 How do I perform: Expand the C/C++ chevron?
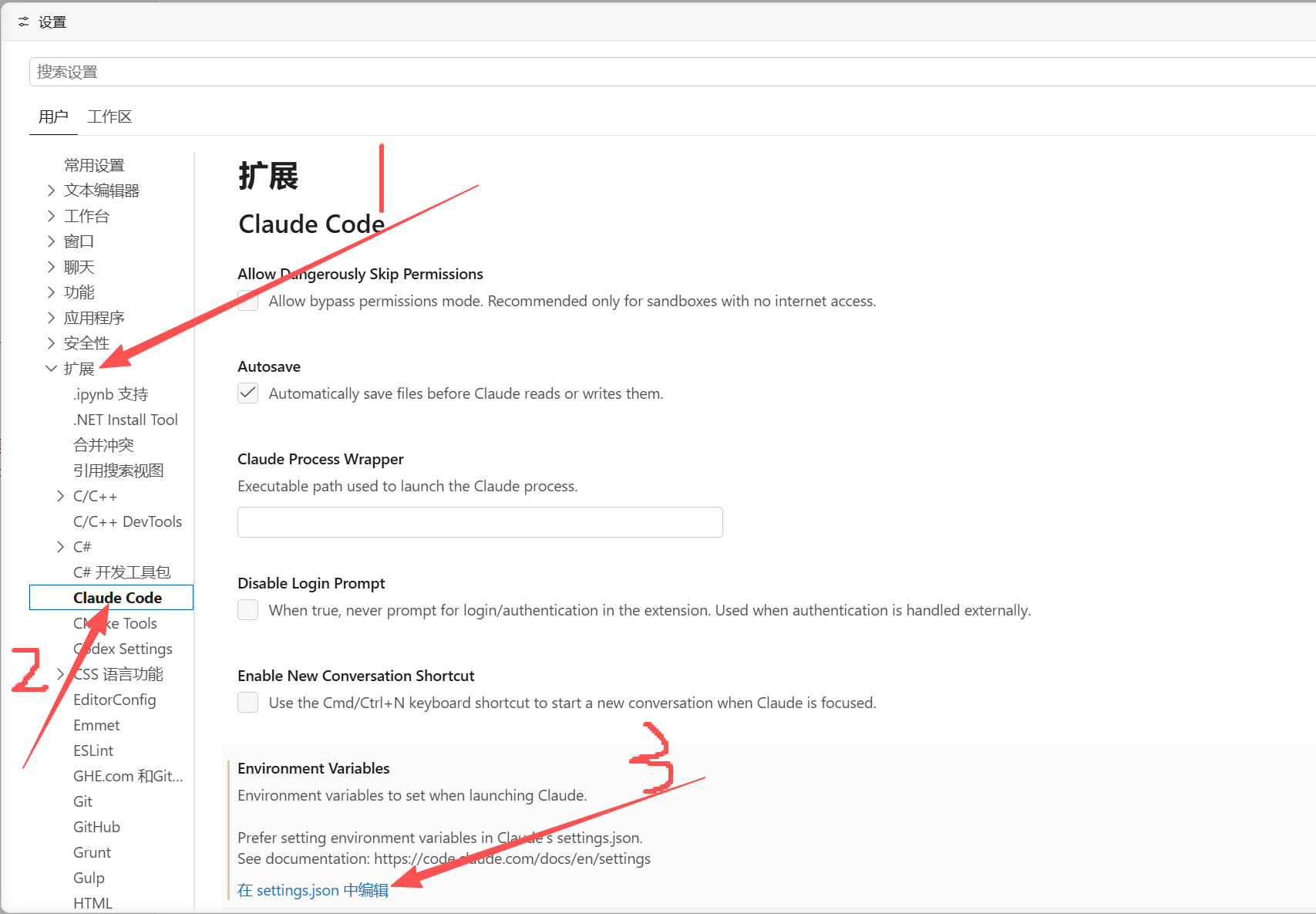[x=60, y=496]
